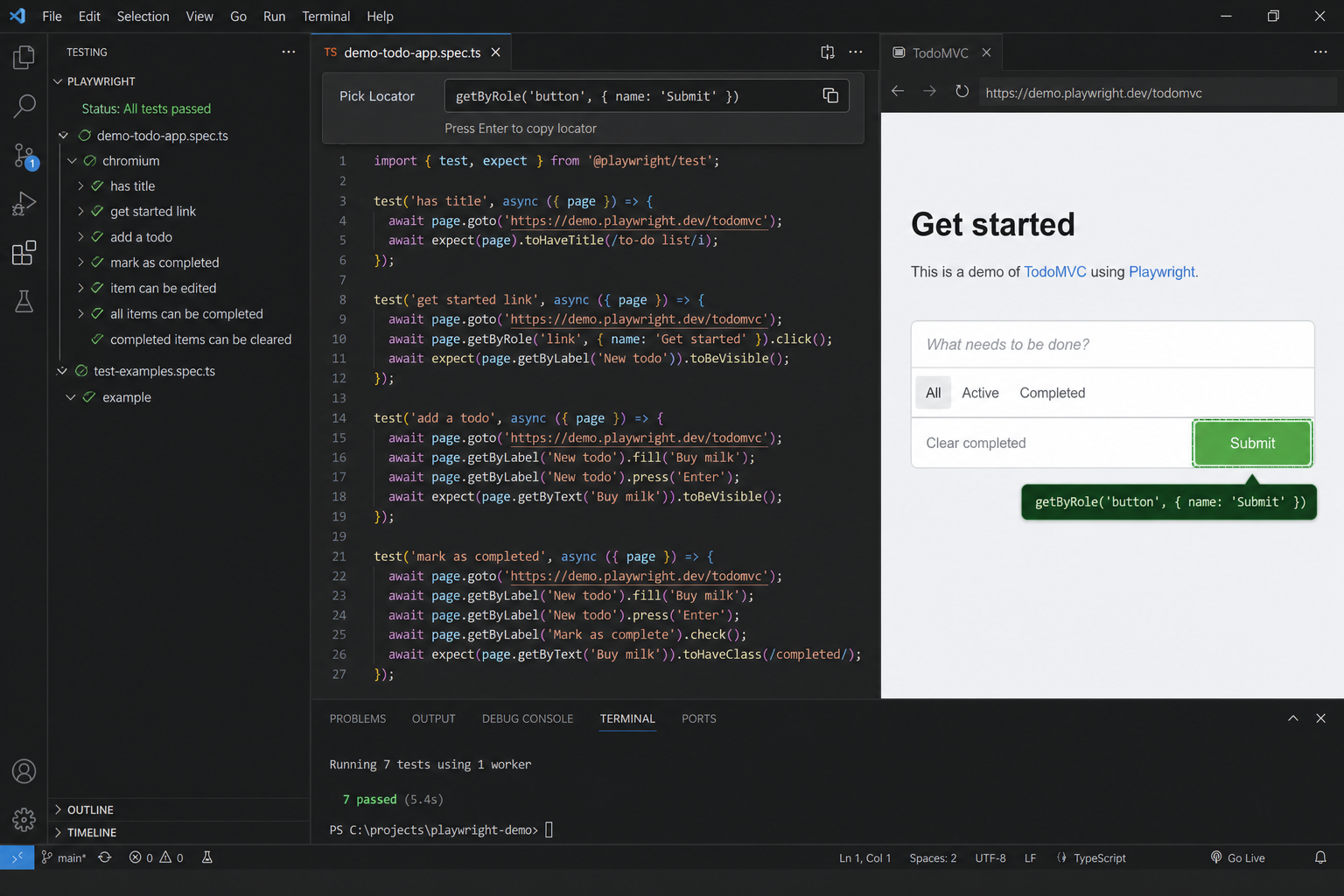Collapse the chromium test group
Image resolution: width=1344 pixels, height=896 pixels.
coord(72,161)
